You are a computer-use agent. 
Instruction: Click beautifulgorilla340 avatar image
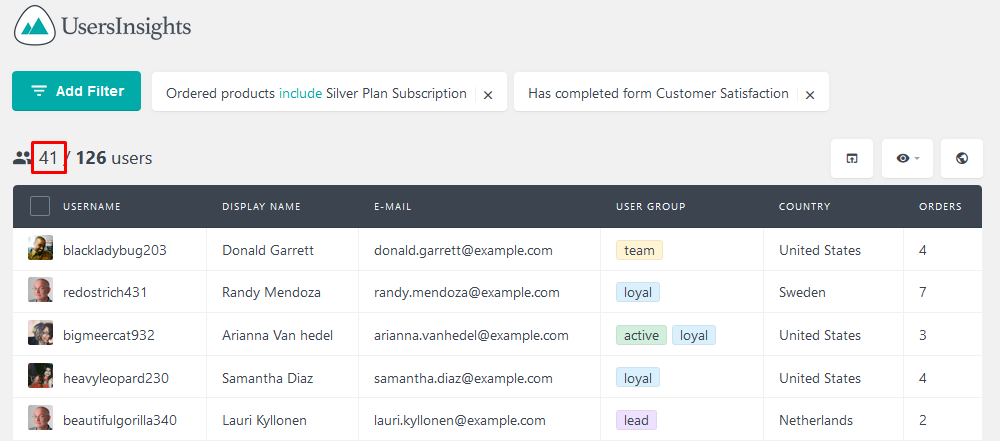point(40,417)
